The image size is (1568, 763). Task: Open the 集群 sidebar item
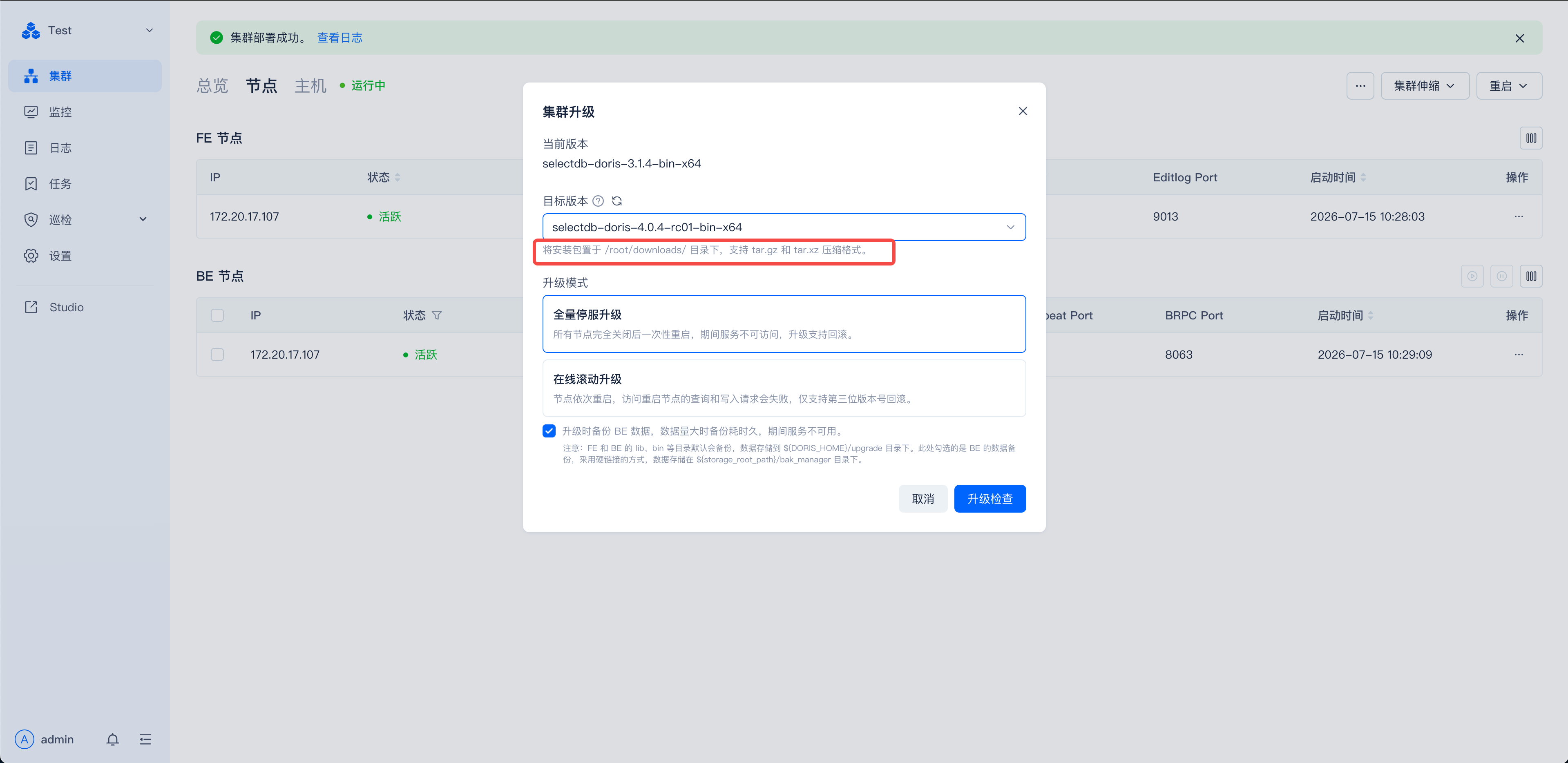point(85,76)
